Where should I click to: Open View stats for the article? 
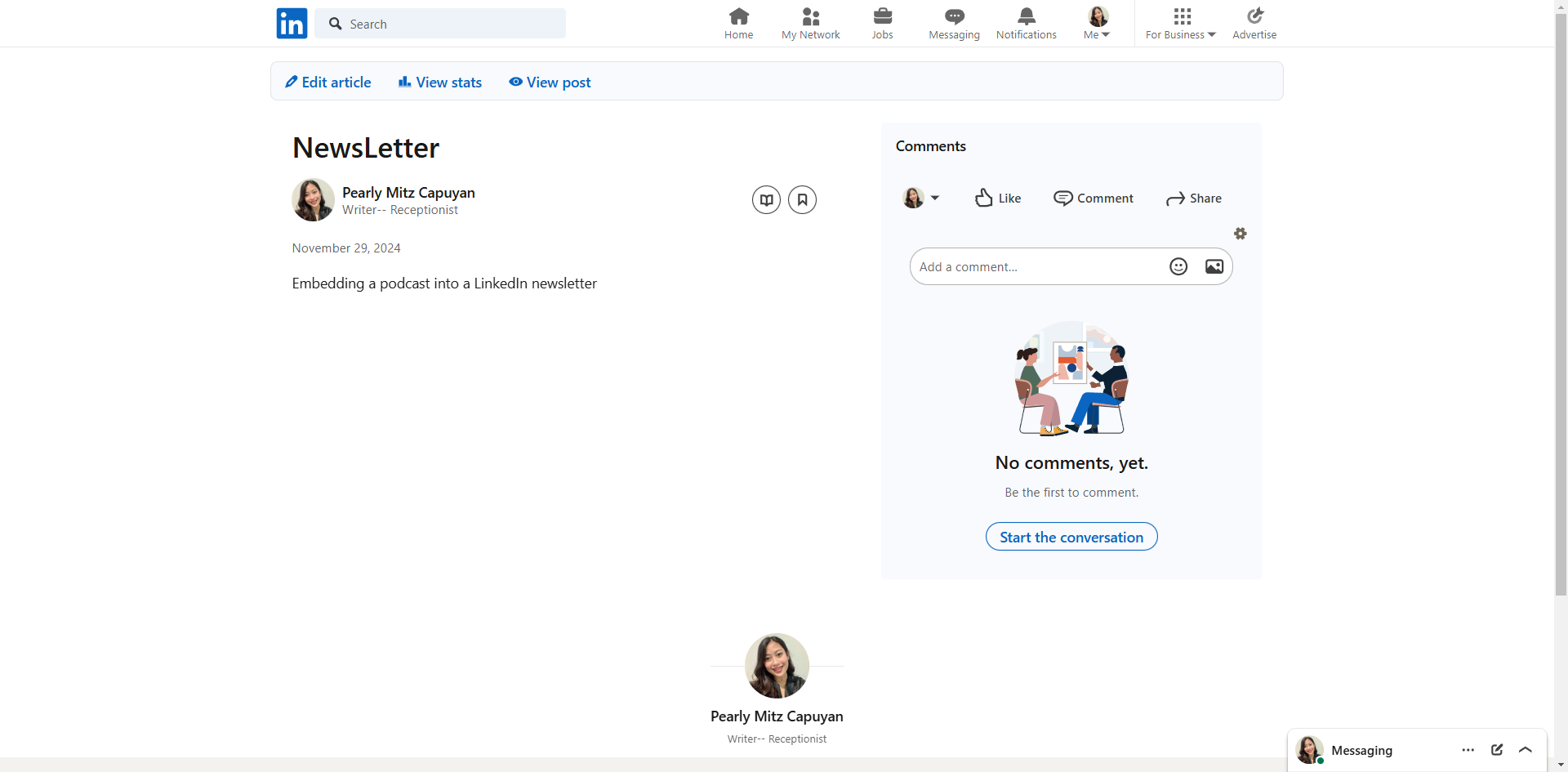click(440, 83)
